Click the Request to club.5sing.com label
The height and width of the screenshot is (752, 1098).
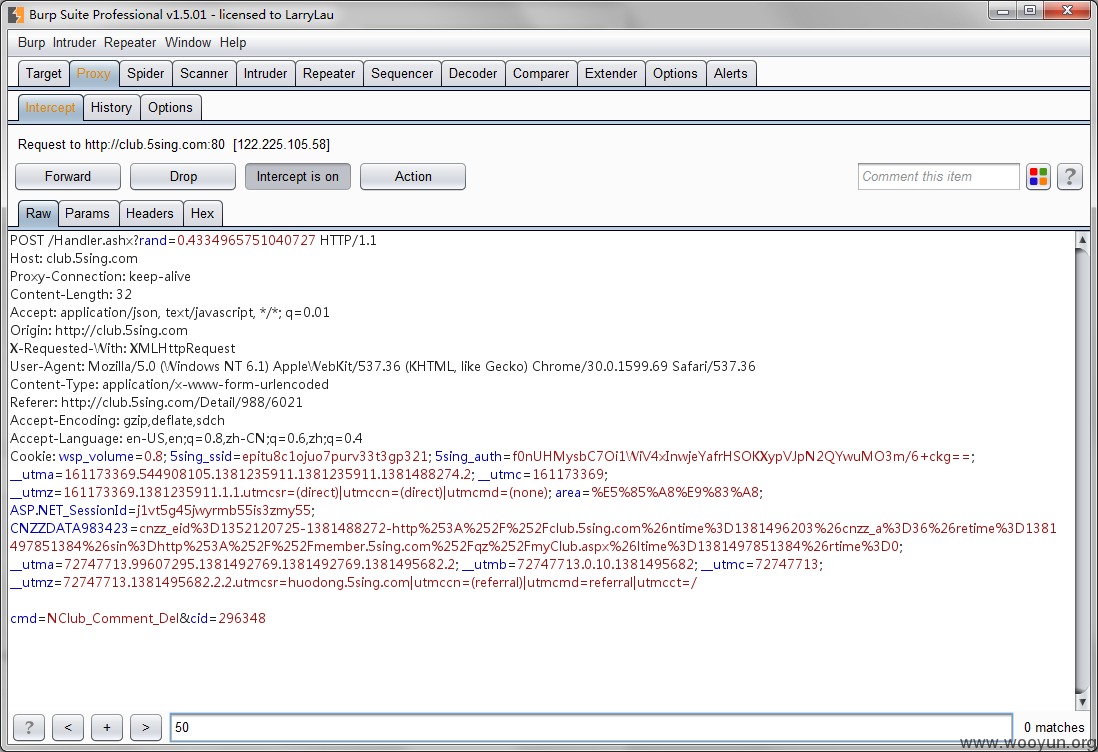click(x=174, y=144)
